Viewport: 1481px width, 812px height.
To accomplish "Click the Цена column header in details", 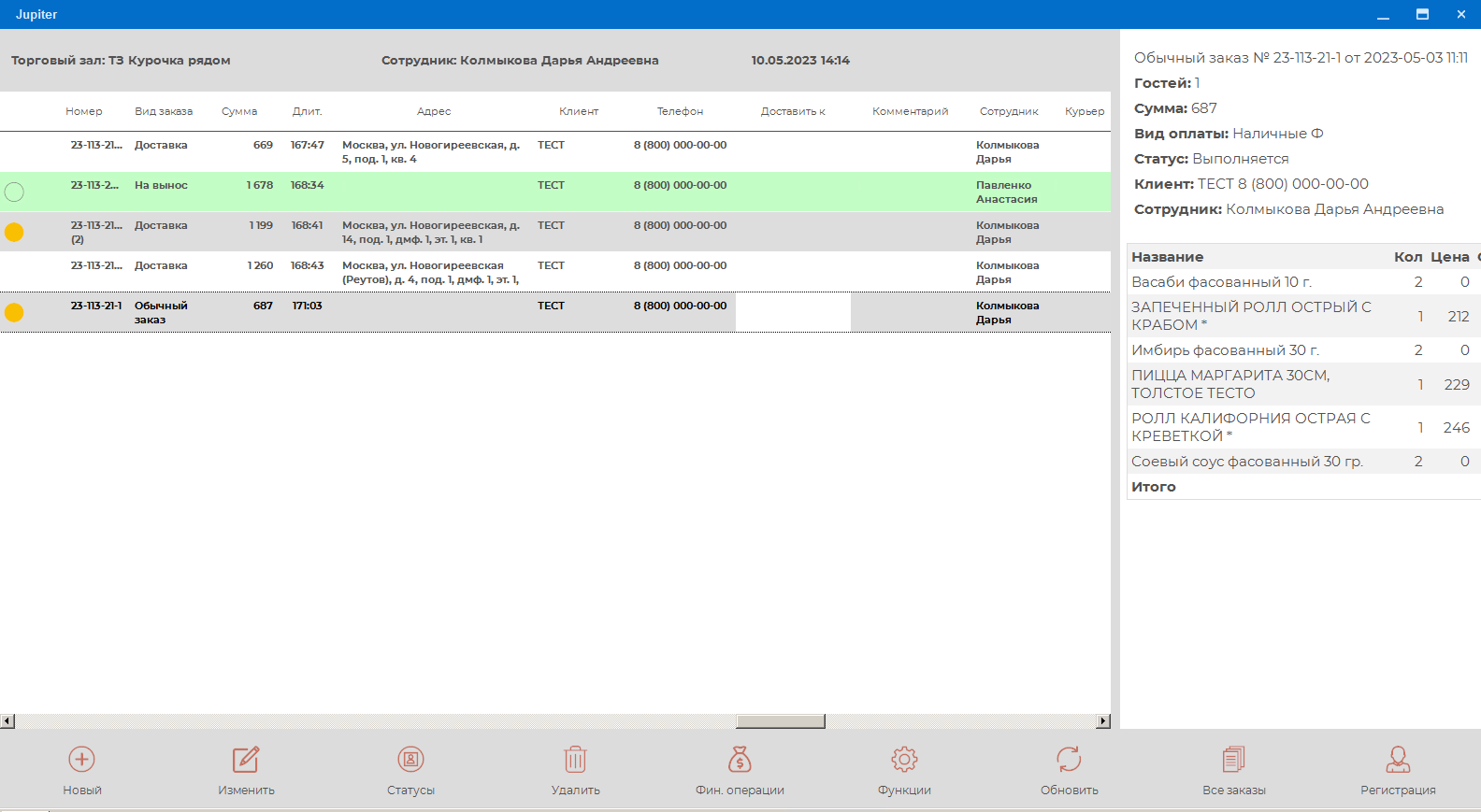I will pos(1449,257).
